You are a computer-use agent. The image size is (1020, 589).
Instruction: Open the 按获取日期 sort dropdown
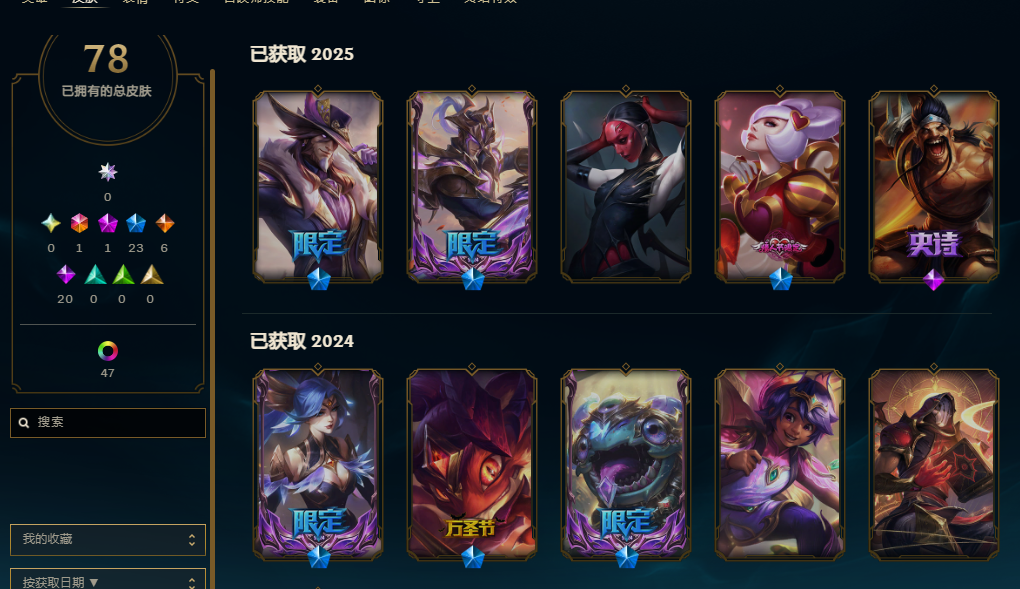click(108, 579)
